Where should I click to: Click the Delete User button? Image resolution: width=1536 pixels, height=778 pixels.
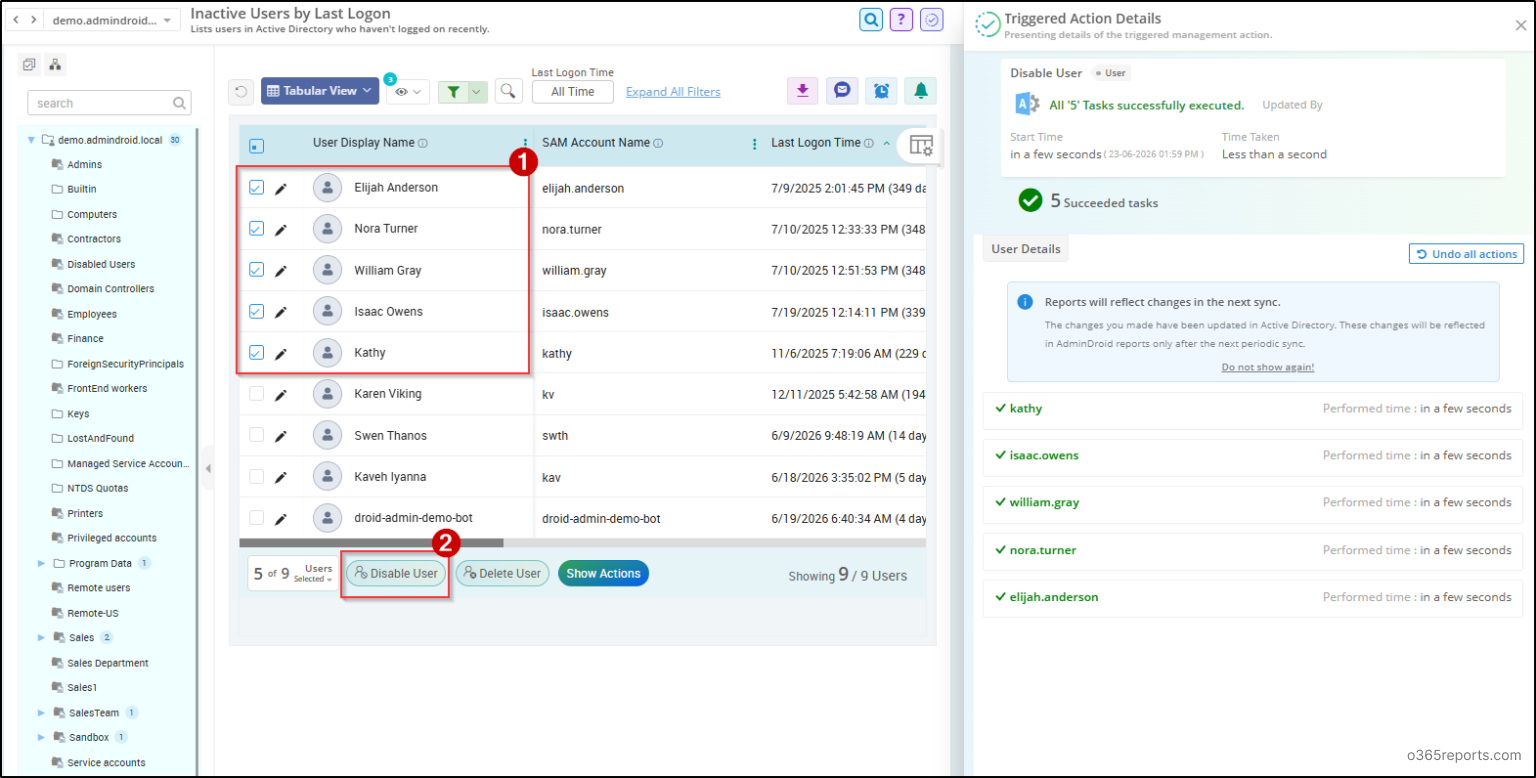[502, 573]
